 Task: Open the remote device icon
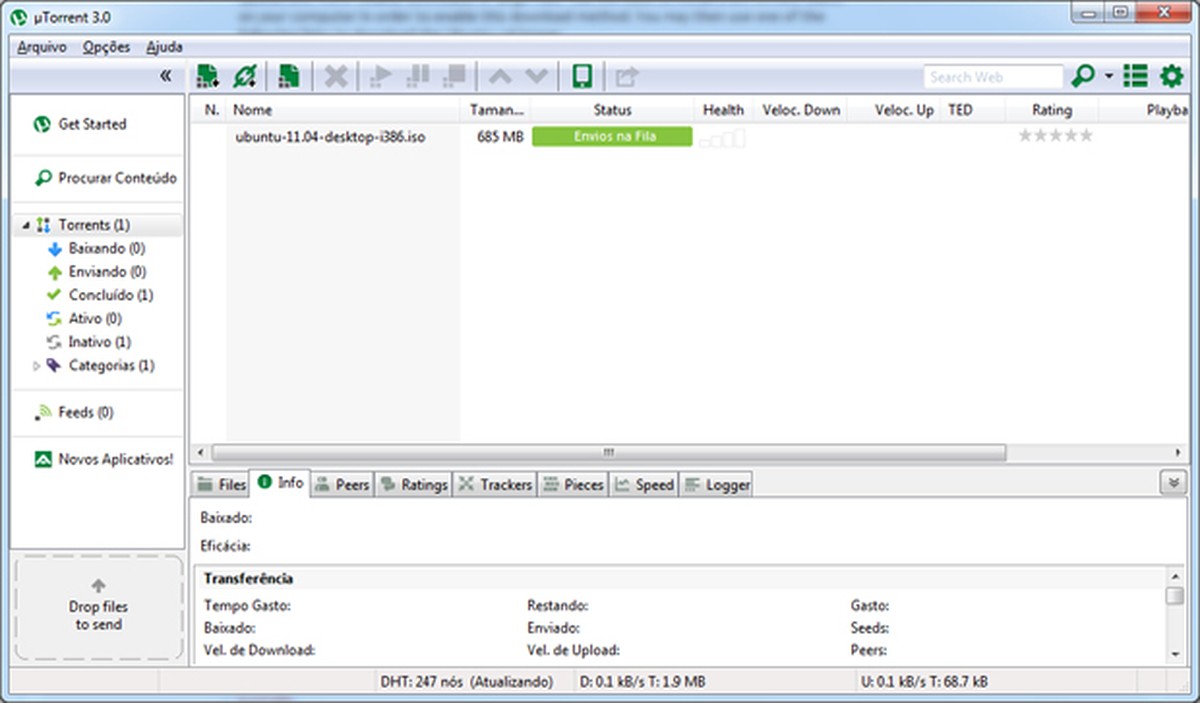[x=581, y=76]
